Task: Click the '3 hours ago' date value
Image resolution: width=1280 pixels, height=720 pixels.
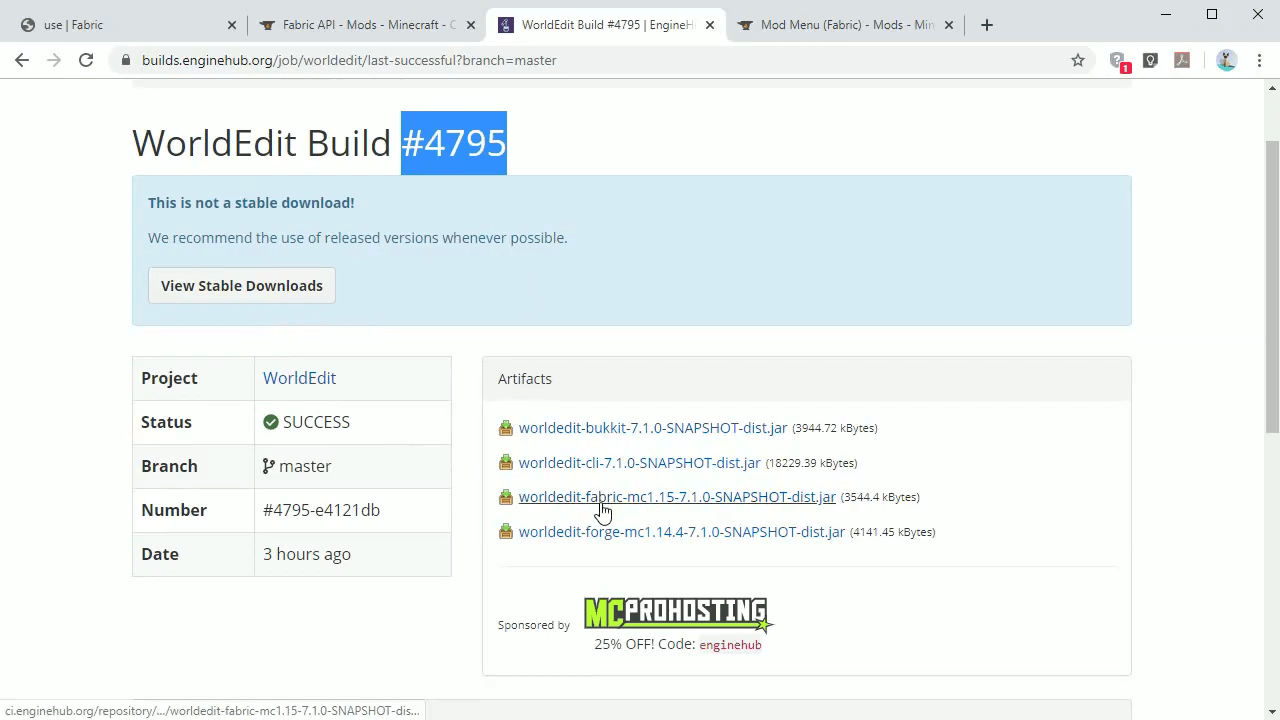Action: click(307, 554)
